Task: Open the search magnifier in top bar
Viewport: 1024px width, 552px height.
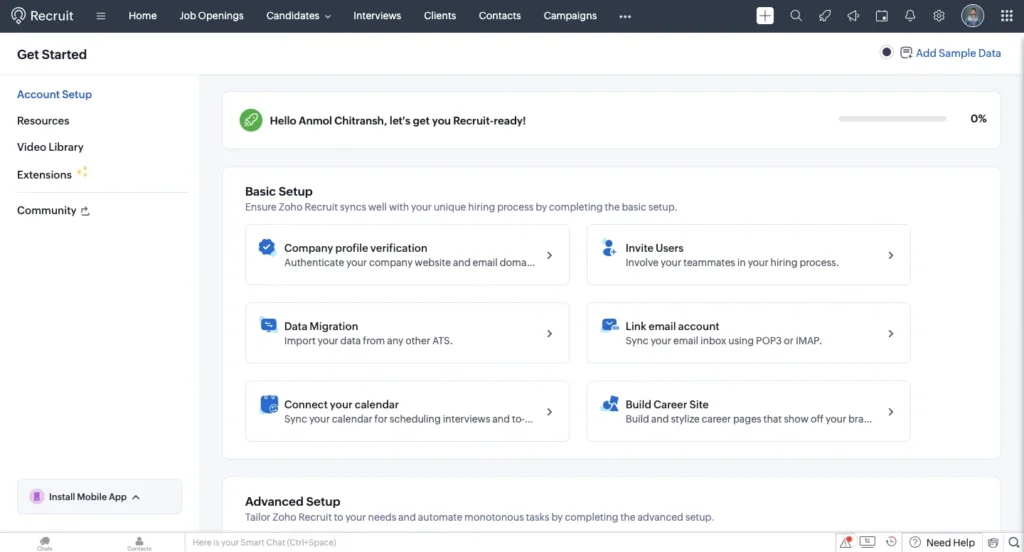Action: point(795,16)
